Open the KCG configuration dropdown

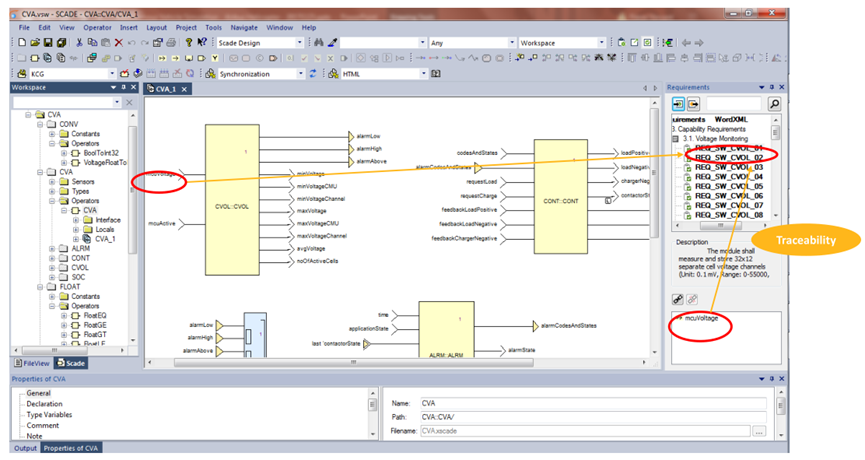111,73
